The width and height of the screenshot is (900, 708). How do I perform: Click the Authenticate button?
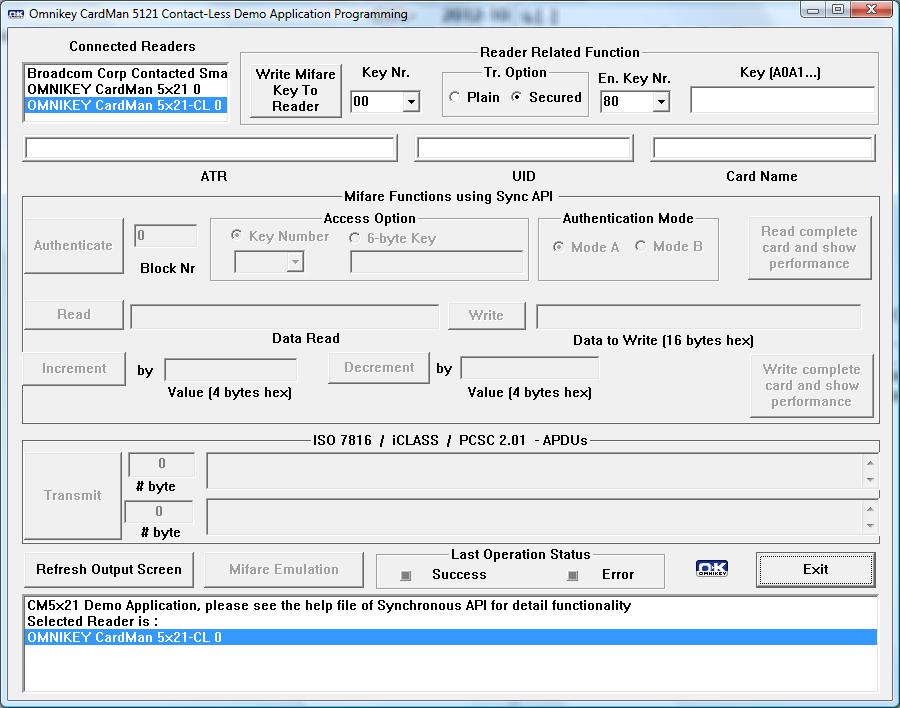(73, 245)
